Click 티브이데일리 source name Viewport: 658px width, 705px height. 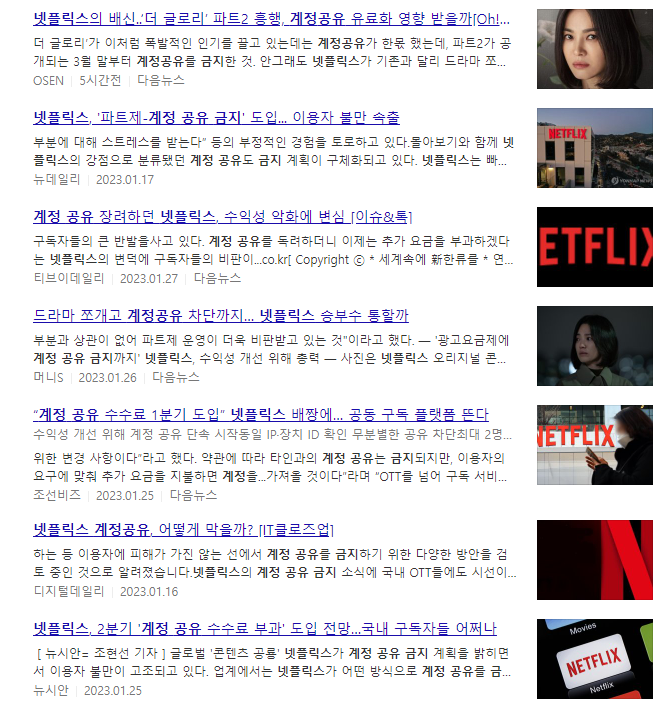(x=69, y=278)
